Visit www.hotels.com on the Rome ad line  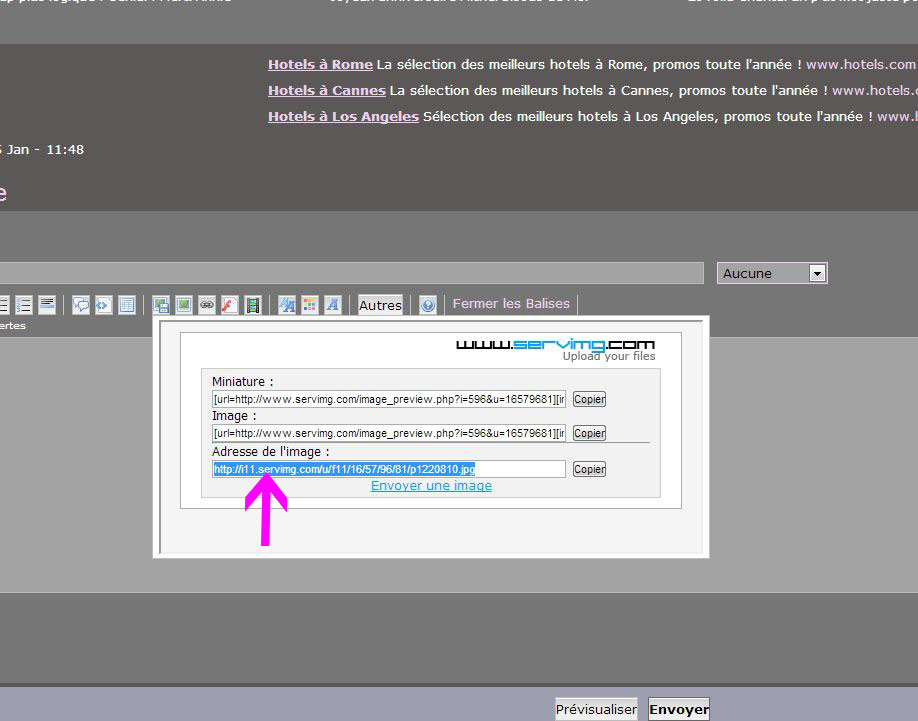[861, 64]
